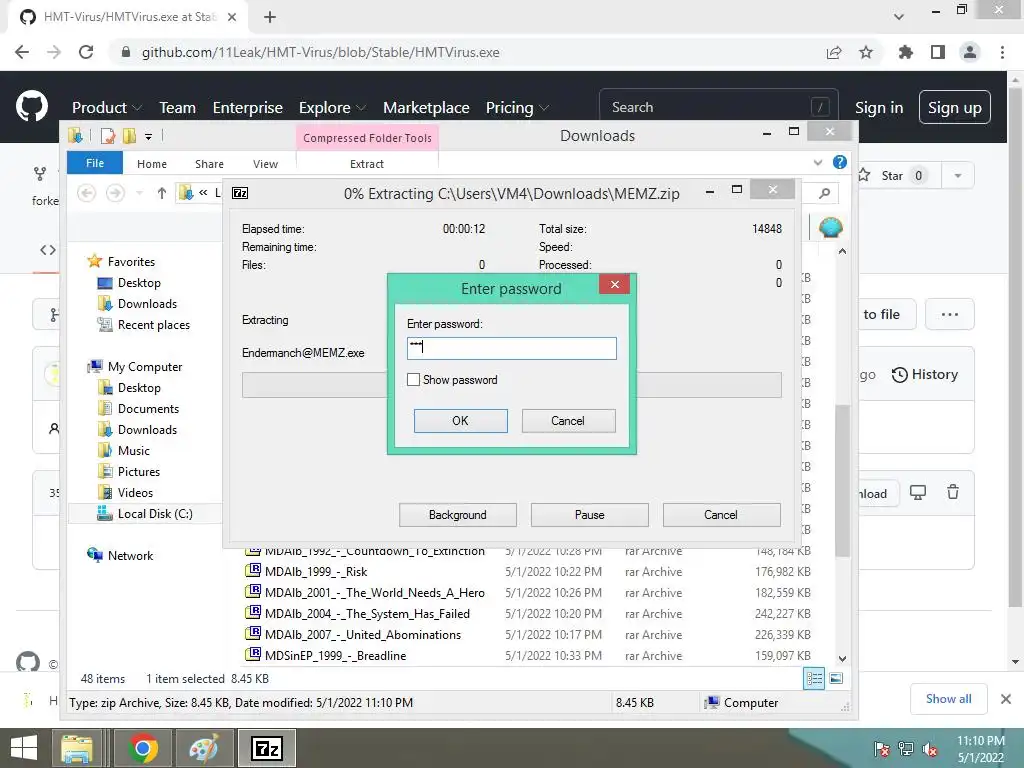Click the Explorer back navigation arrow
This screenshot has height=768, width=1024.
point(87,193)
